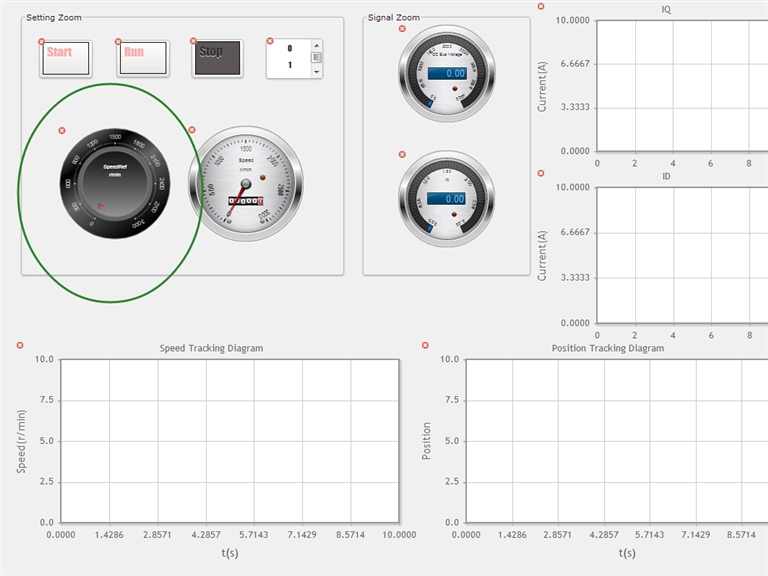This screenshot has height=576, width=768.
Task: Click the 10.0000 tick on Speed Tracking x-axis
Action: (399, 535)
